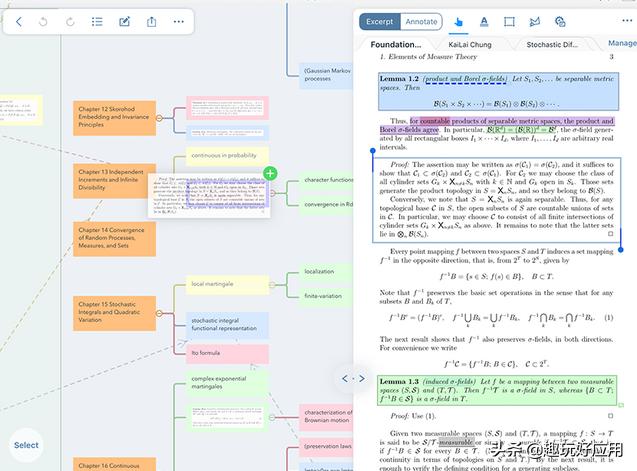Select the hand pointer tool
637x471 pixels.
(458, 22)
